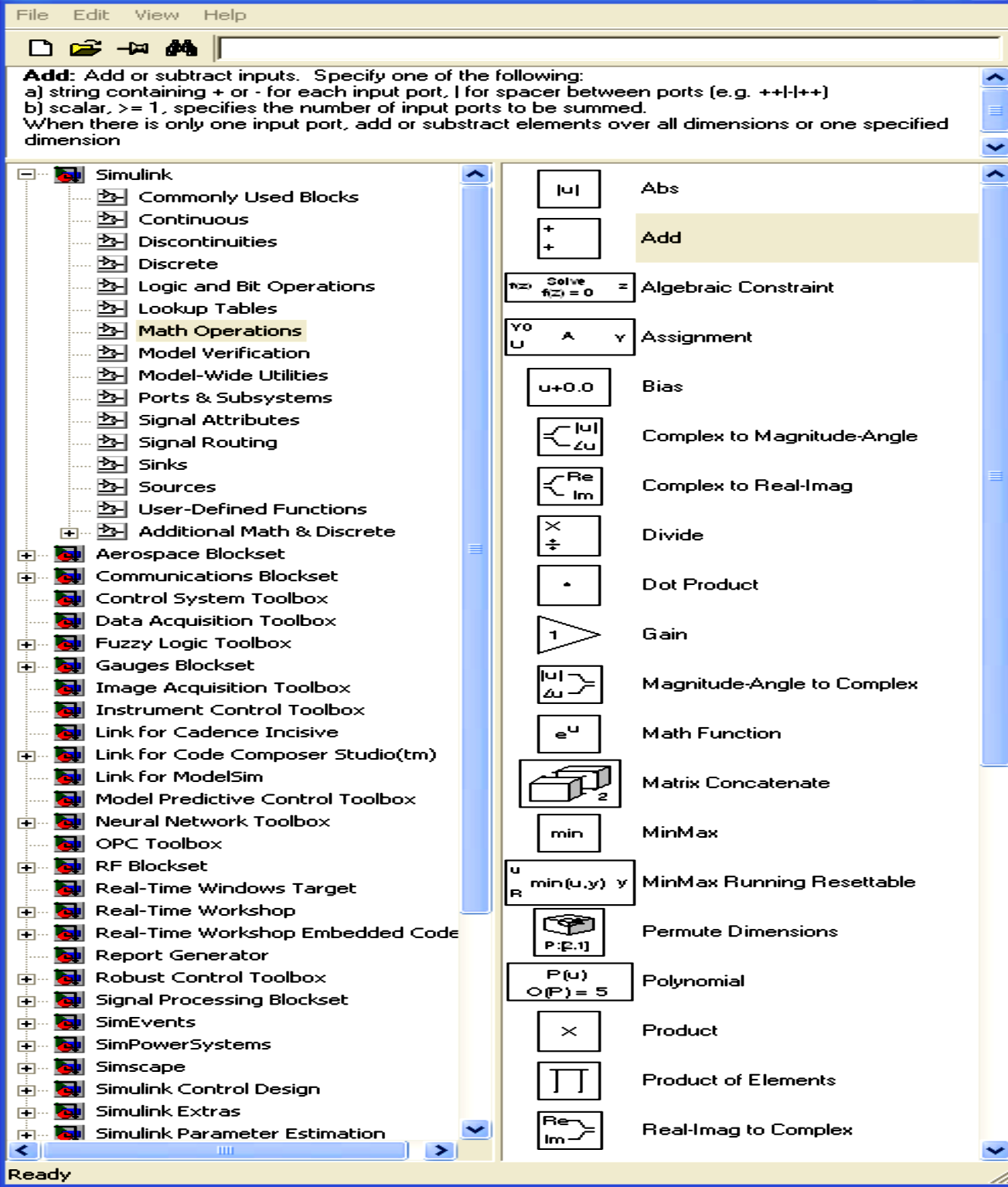Select the Matrix Concatenate block icon
The height and width of the screenshot is (1187, 1008).
tap(570, 783)
